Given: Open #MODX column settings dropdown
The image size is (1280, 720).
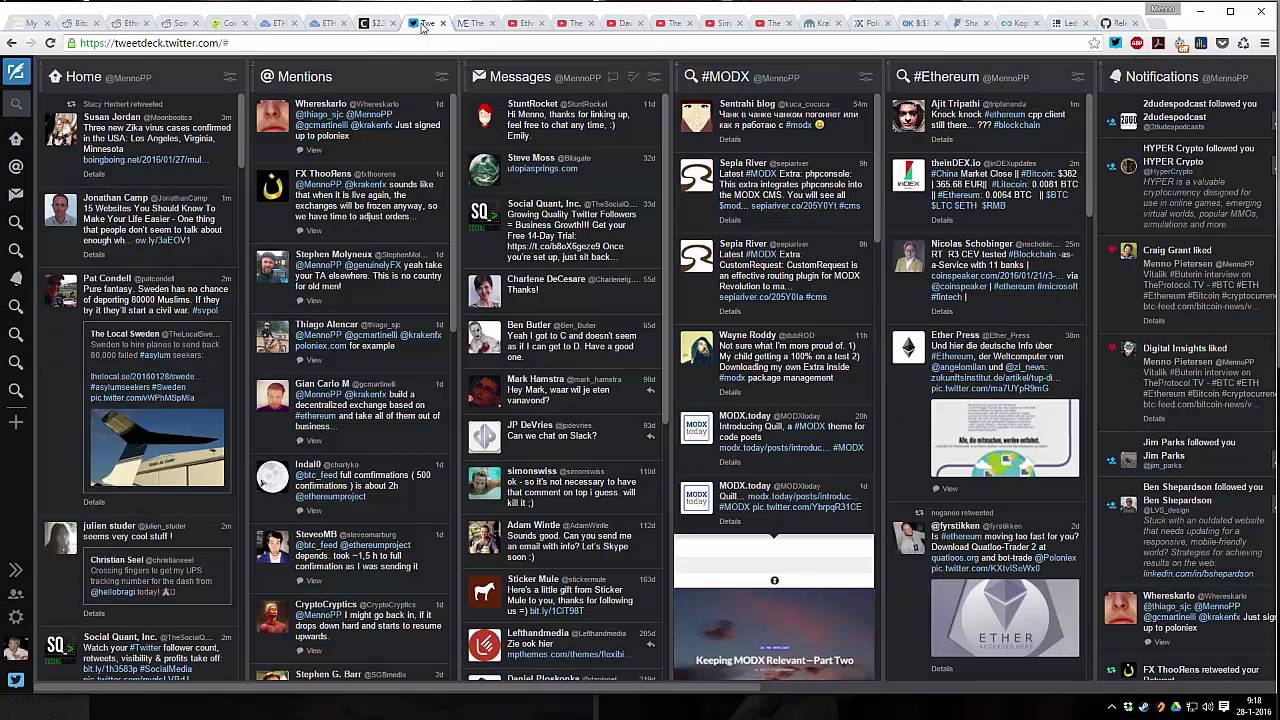Looking at the screenshot, I should coord(866,77).
